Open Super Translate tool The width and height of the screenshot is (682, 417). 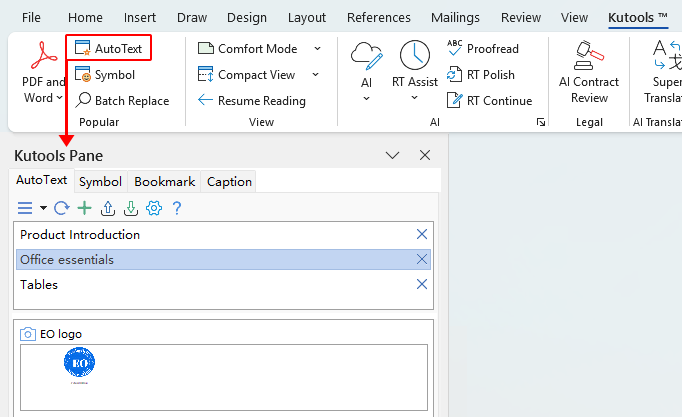(665, 72)
